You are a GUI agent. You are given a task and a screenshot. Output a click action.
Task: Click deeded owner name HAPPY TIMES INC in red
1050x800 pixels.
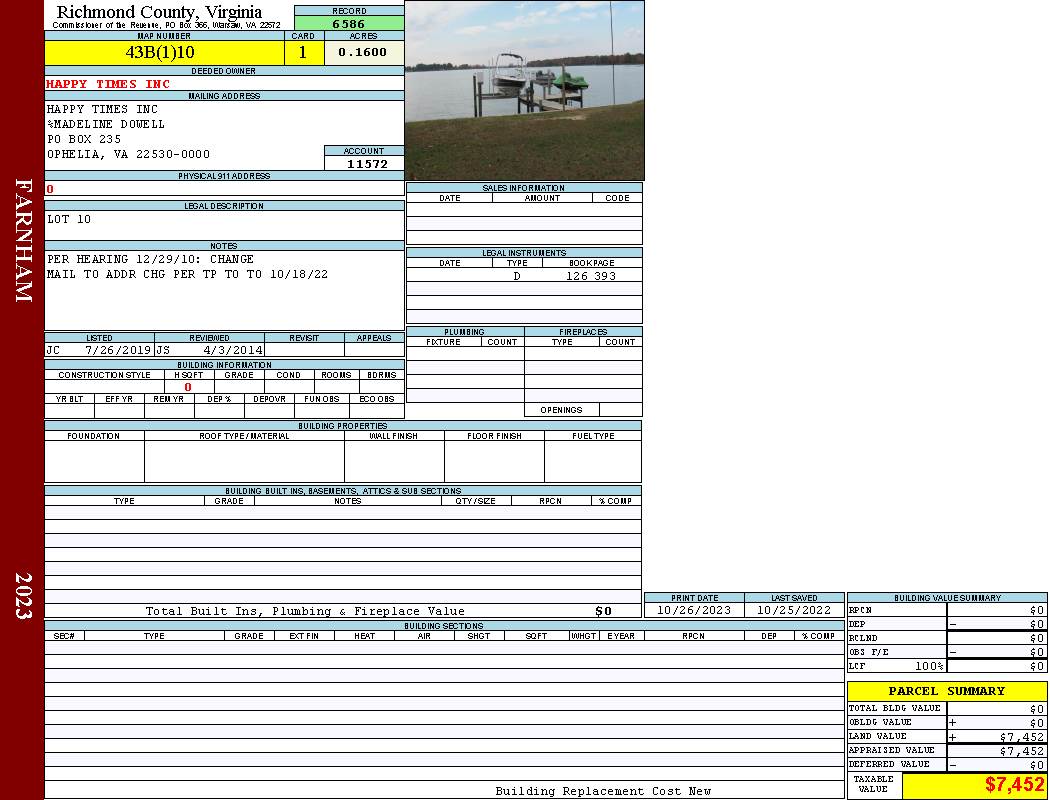click(108, 84)
